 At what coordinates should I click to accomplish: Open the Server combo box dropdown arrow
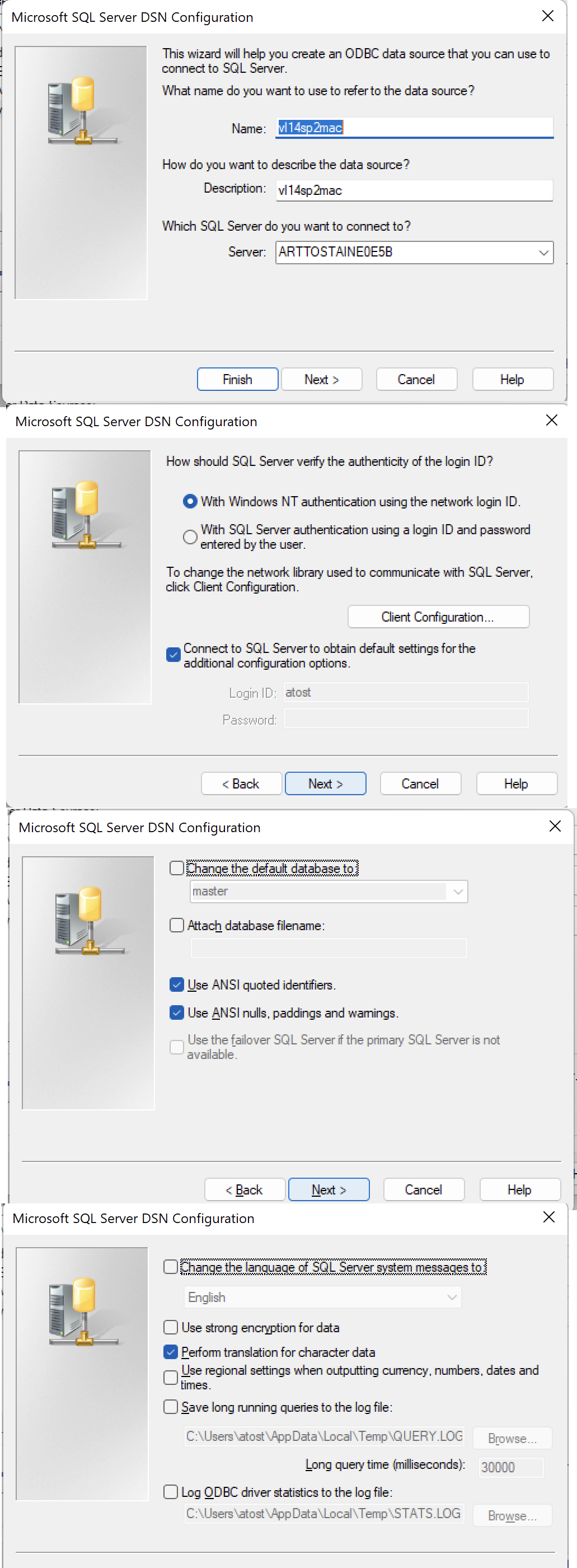point(543,253)
